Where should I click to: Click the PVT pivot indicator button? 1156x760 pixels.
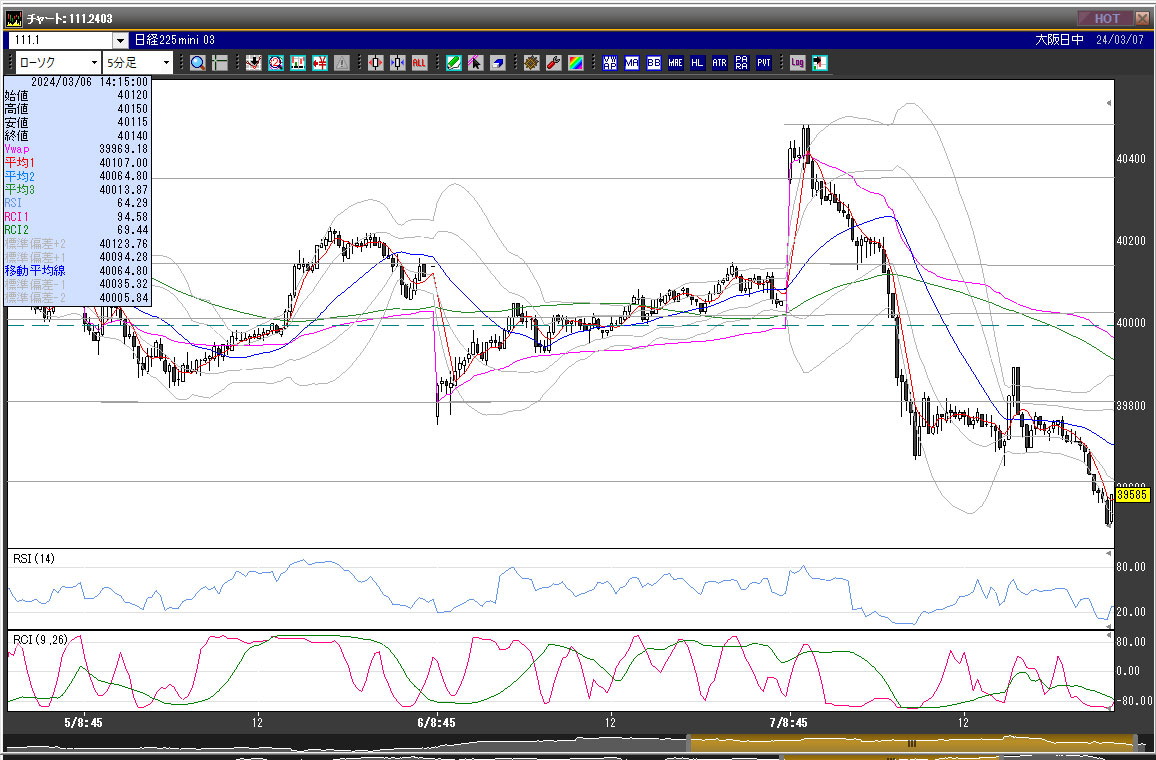(x=763, y=63)
